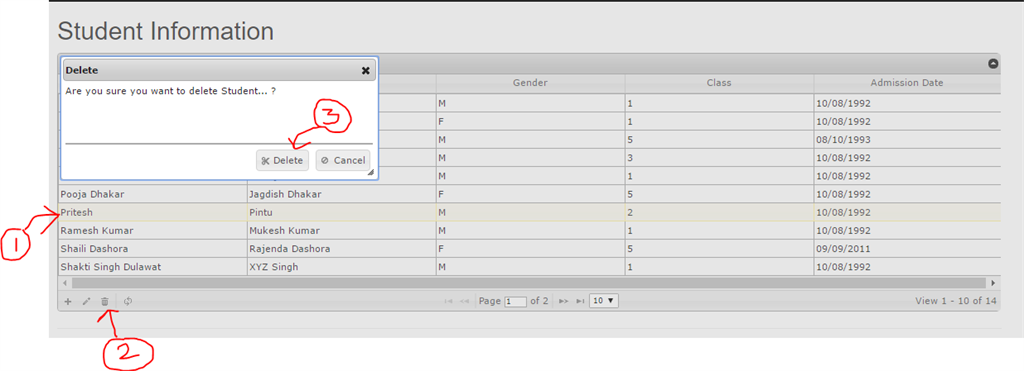Click the horizontal scrollbar track of the grid
Screen dimensions: 1024x371
pyautogui.click(x=528, y=283)
